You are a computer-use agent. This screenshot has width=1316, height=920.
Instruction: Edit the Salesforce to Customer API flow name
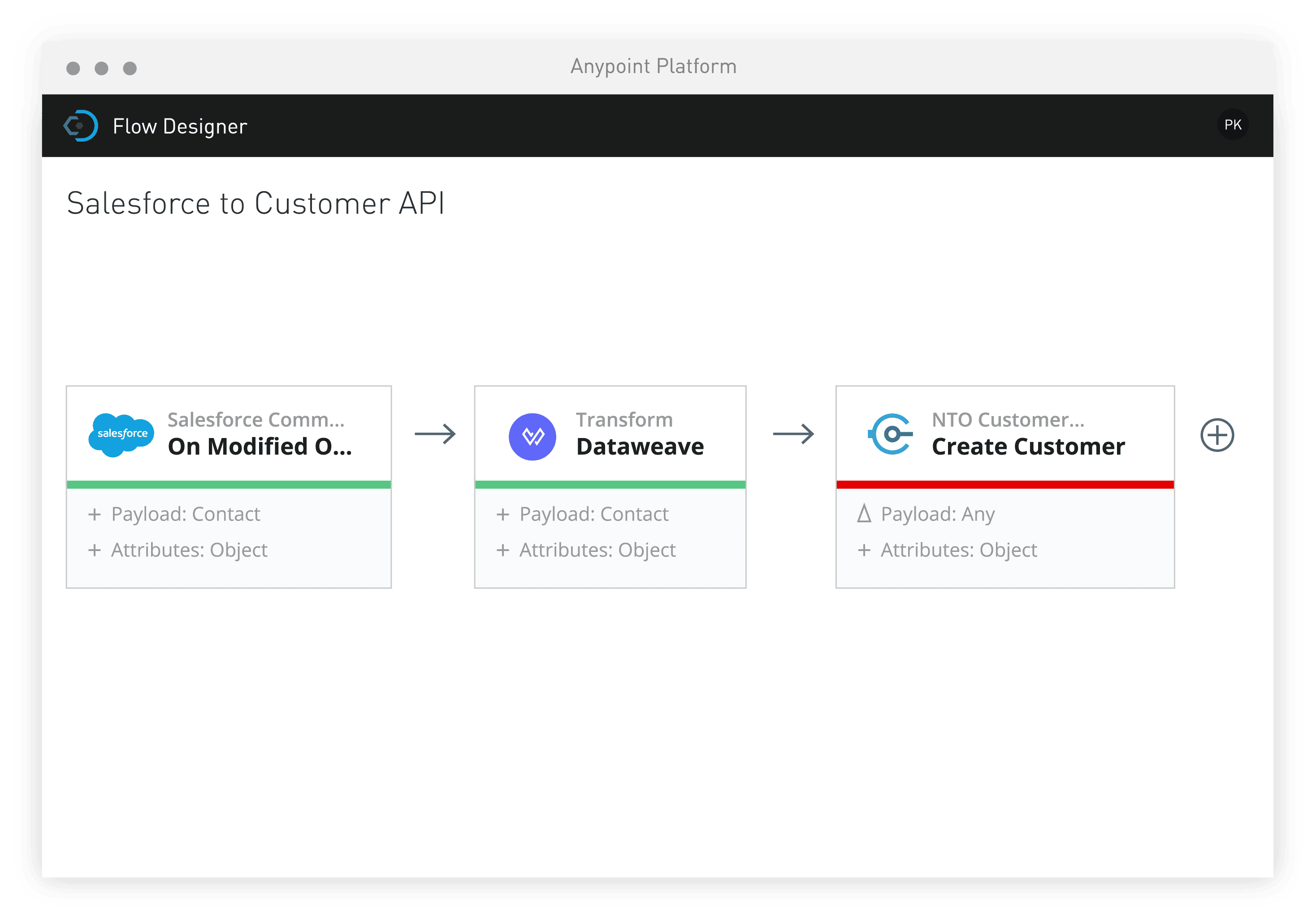(255, 204)
